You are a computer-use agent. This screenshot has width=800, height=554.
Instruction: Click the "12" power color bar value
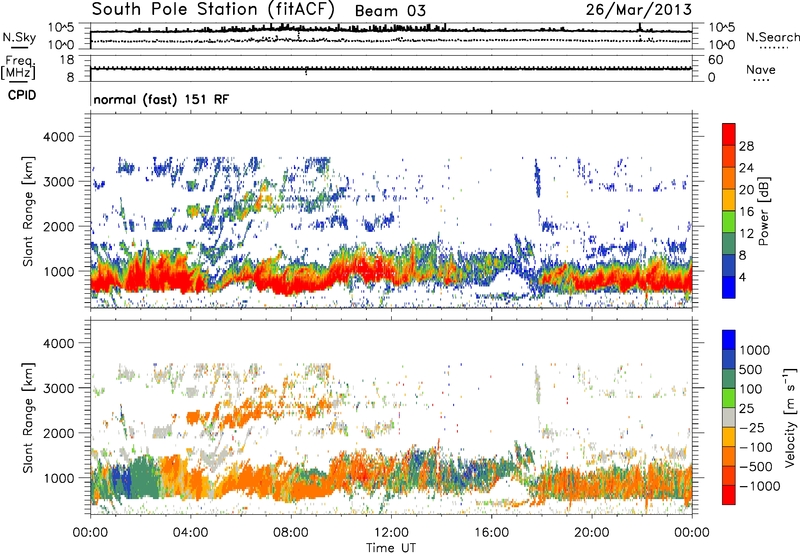tap(746, 234)
